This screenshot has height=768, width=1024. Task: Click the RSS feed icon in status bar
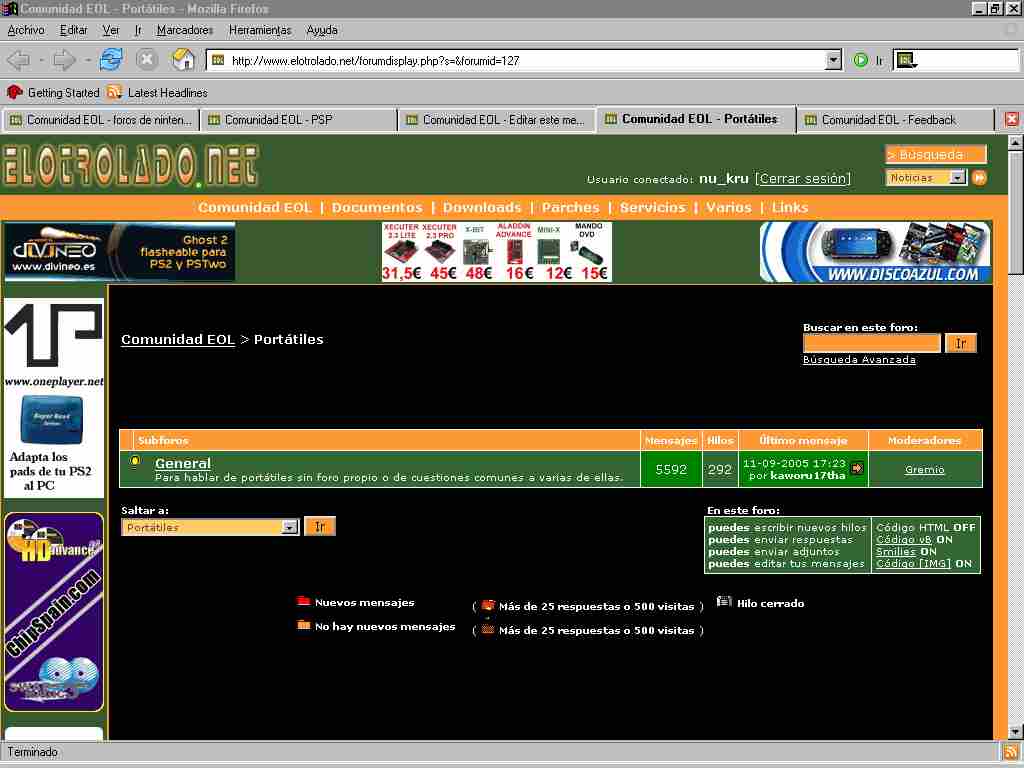1010,752
